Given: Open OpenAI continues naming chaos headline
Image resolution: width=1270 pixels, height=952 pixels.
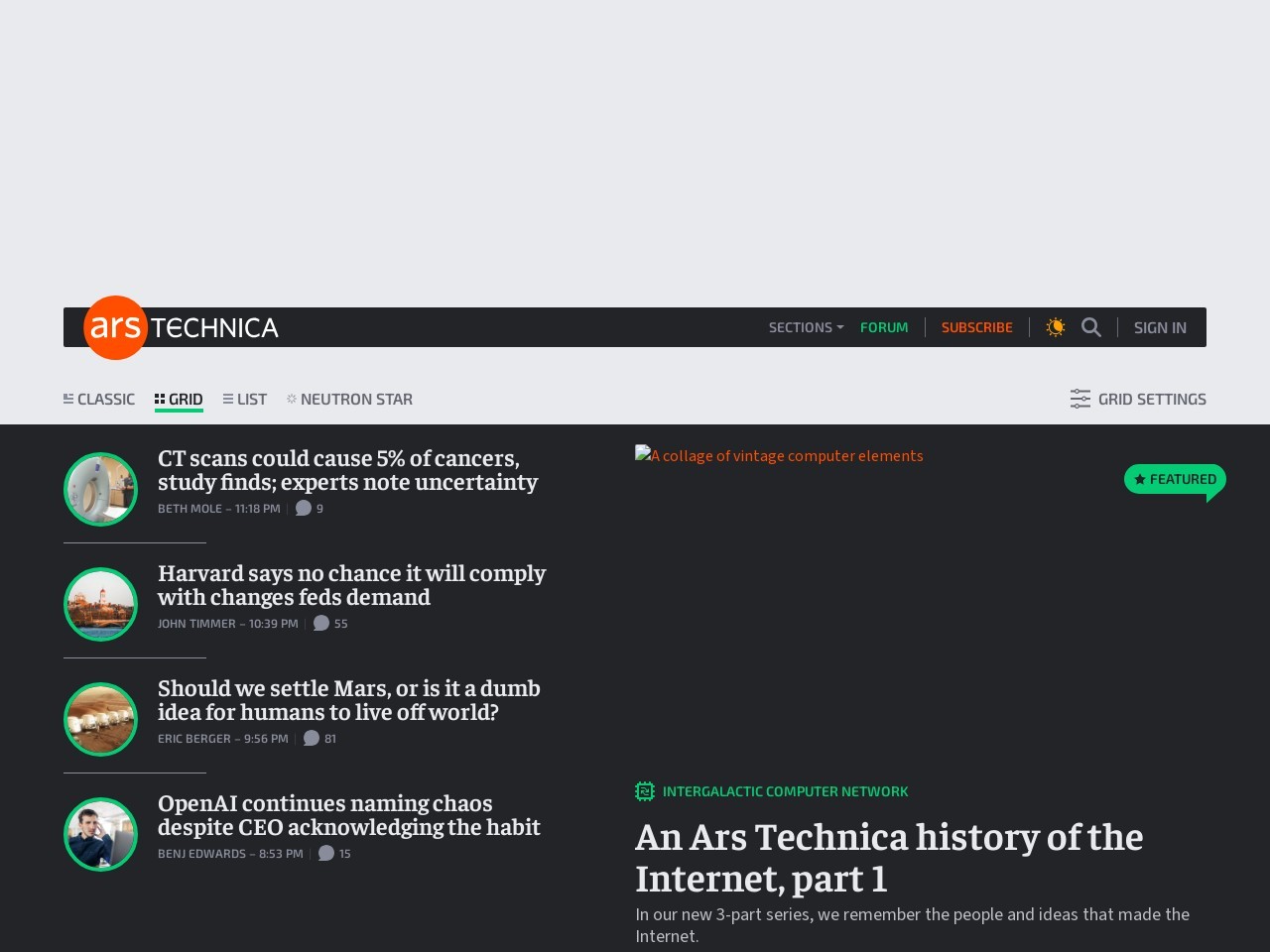Looking at the screenshot, I should coord(349,815).
